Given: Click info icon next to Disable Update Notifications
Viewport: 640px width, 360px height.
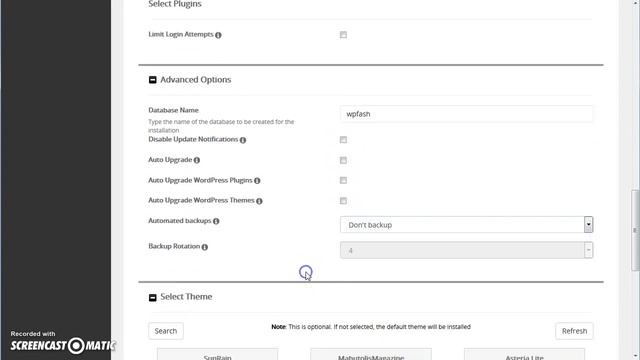Looking at the screenshot, I should click(x=243, y=140).
